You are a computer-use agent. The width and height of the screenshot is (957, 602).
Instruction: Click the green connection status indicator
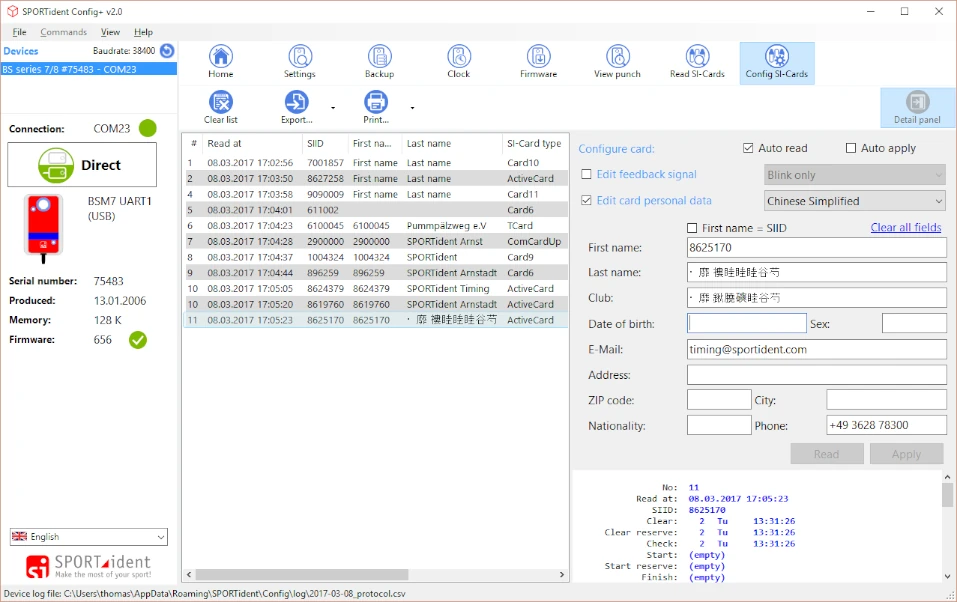pos(148,128)
